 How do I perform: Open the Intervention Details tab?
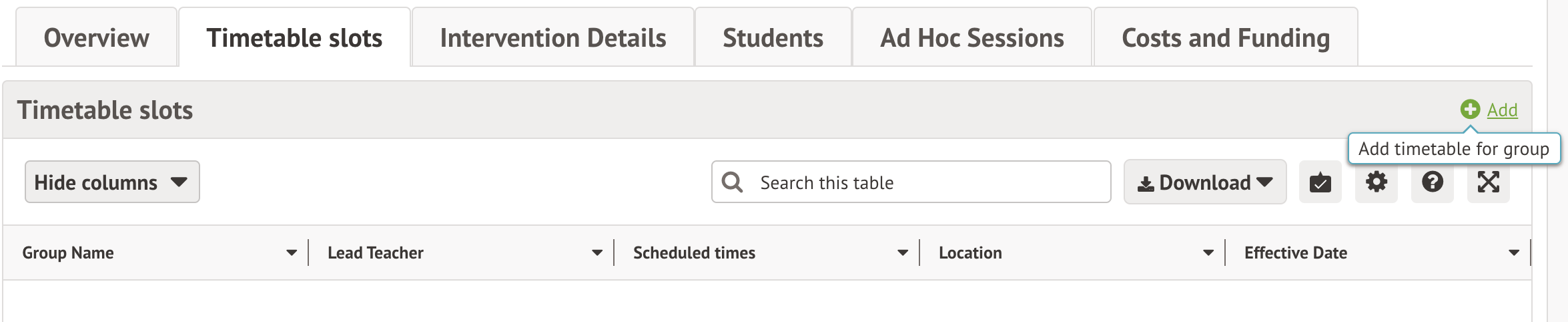click(x=553, y=38)
